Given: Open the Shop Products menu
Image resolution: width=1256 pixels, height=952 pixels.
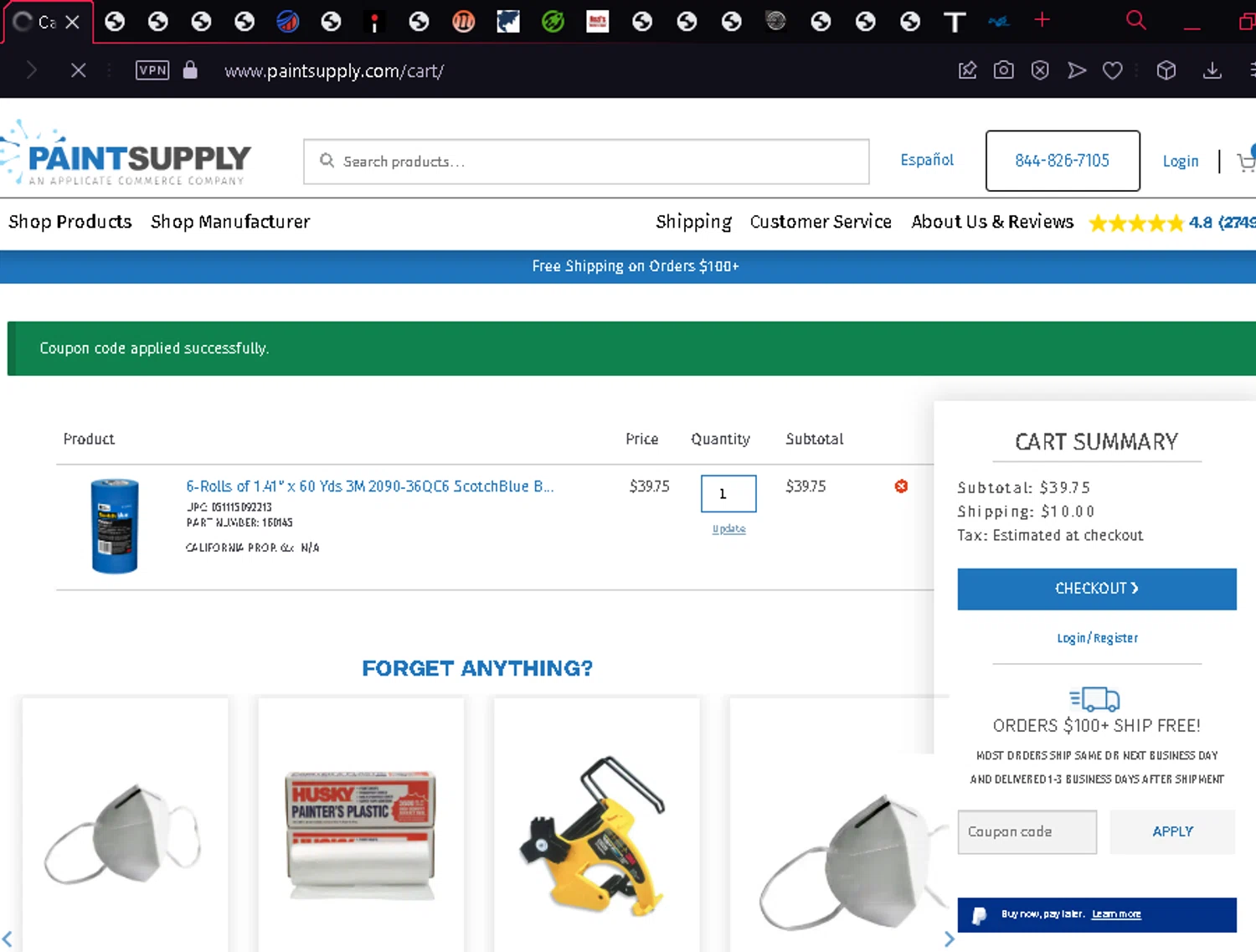Looking at the screenshot, I should 70,222.
